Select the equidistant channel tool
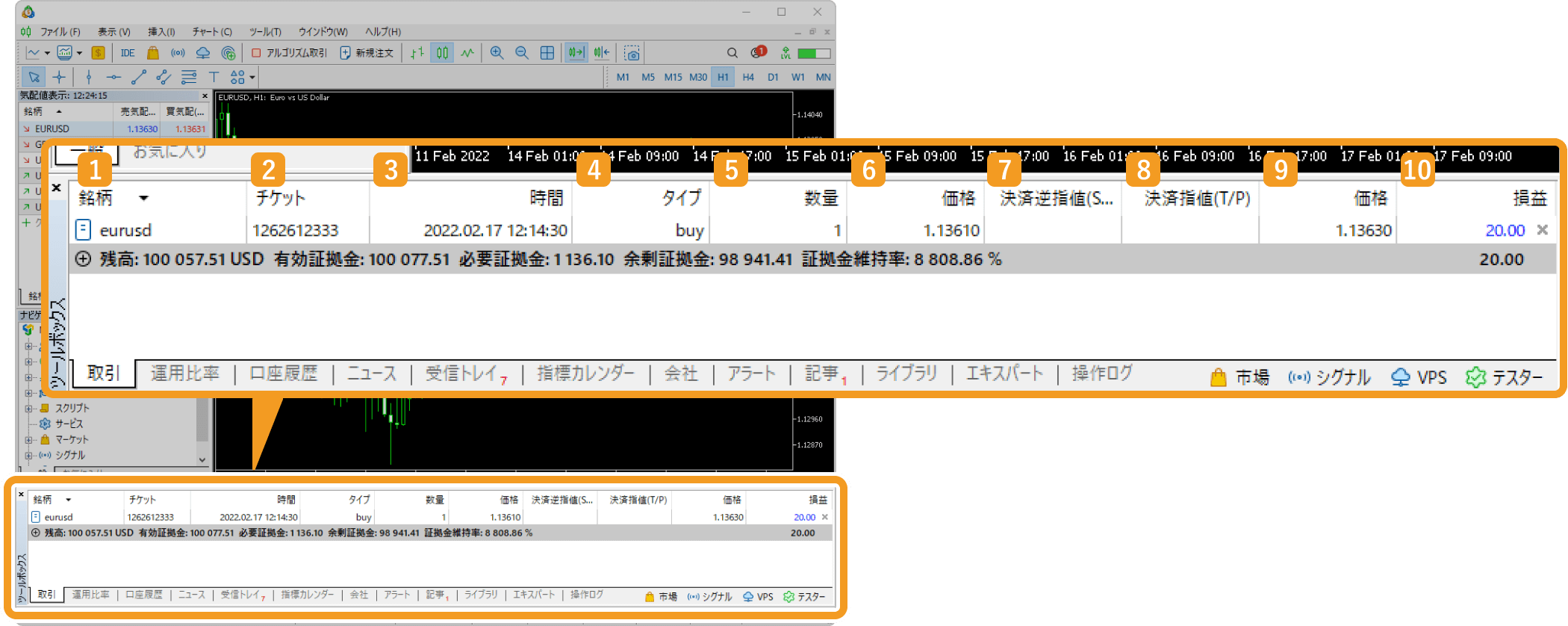Viewport: 1568px width, 626px height. tap(164, 77)
